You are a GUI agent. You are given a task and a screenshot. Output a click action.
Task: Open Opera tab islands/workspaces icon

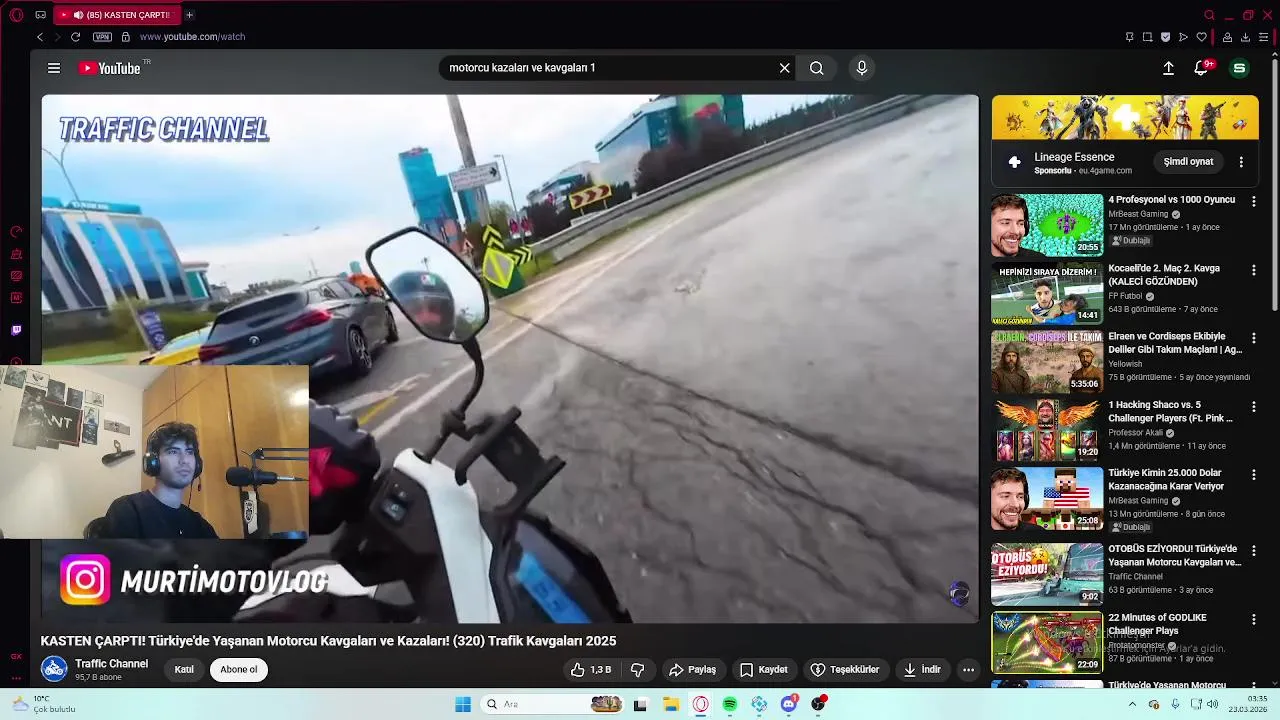tap(40, 15)
